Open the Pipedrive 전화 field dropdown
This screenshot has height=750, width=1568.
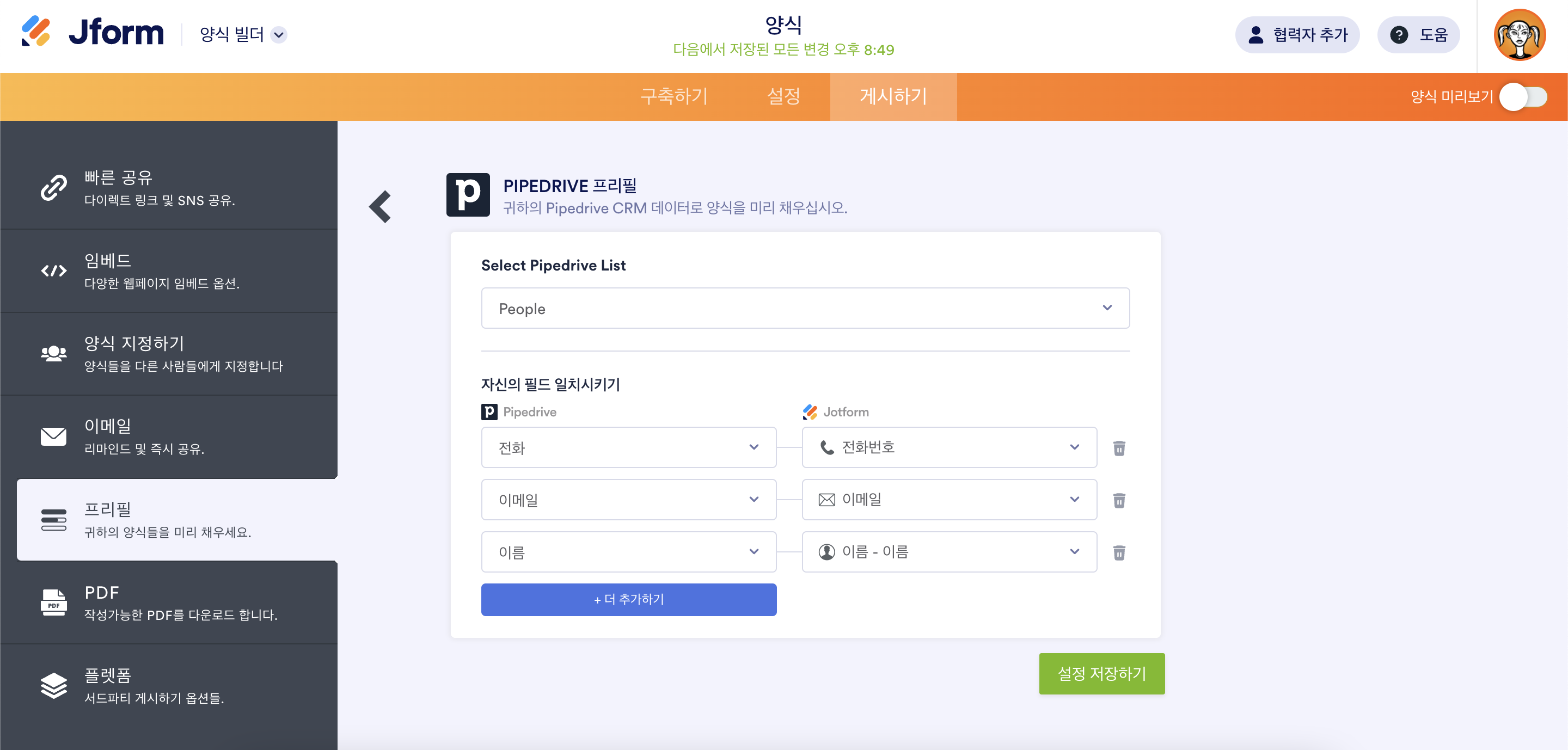(x=628, y=448)
